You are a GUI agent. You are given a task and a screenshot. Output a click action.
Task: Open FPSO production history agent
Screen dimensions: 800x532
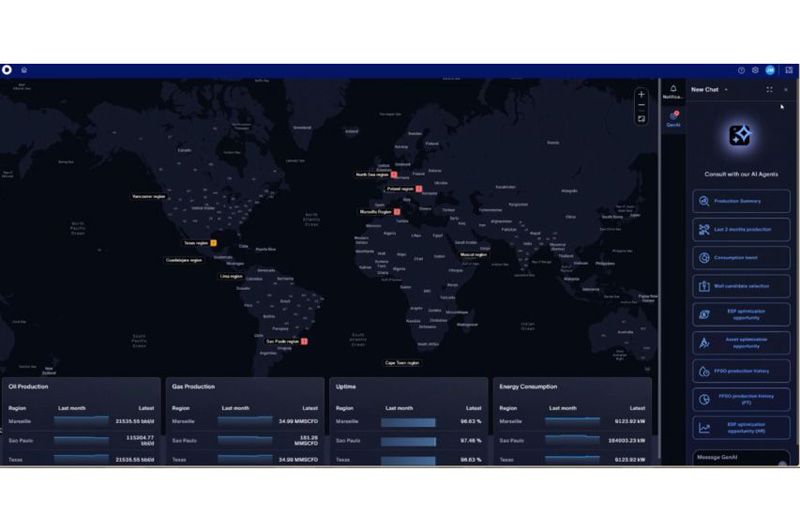741,371
